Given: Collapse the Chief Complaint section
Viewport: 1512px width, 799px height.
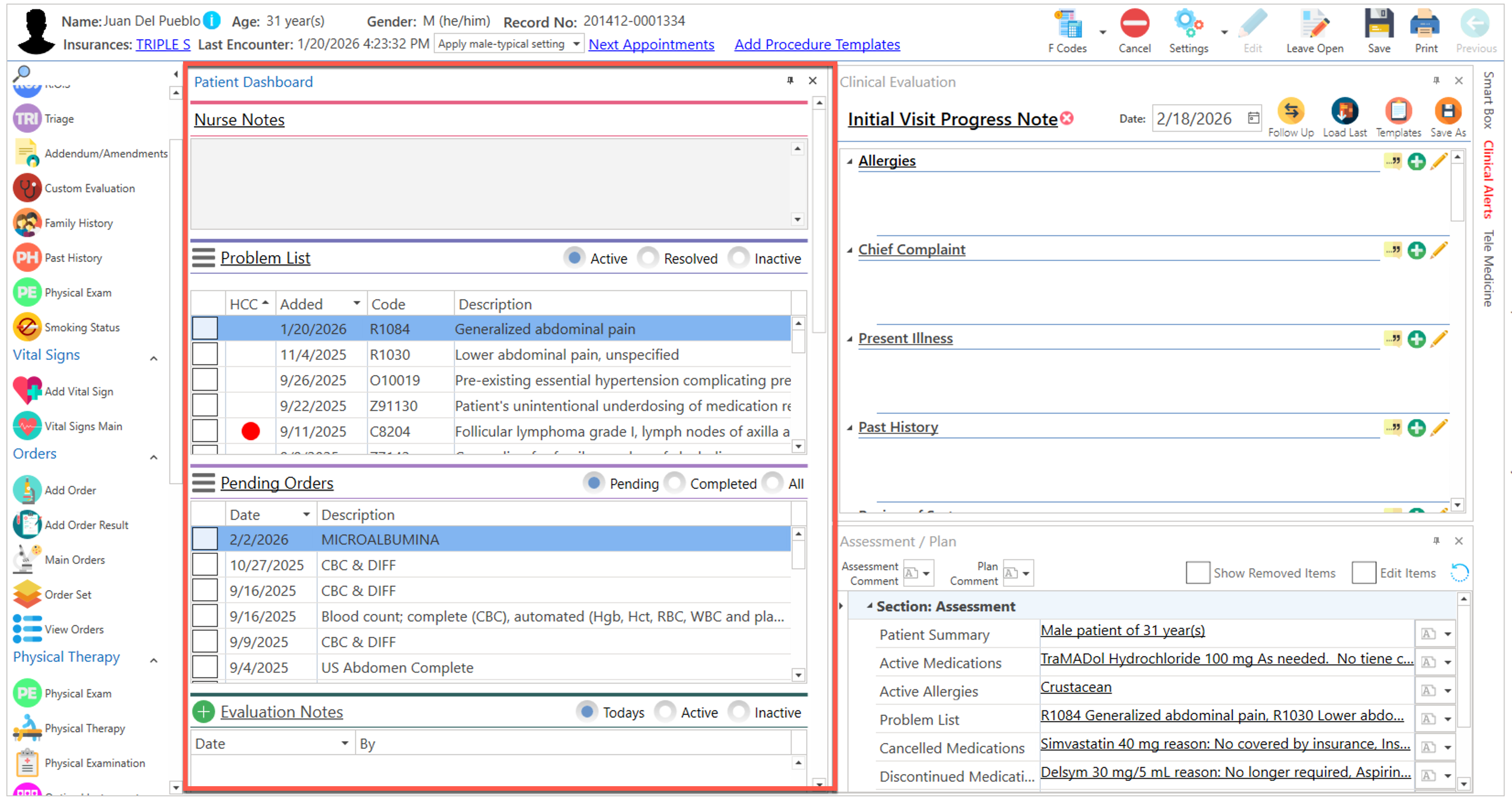Looking at the screenshot, I should click(x=849, y=251).
